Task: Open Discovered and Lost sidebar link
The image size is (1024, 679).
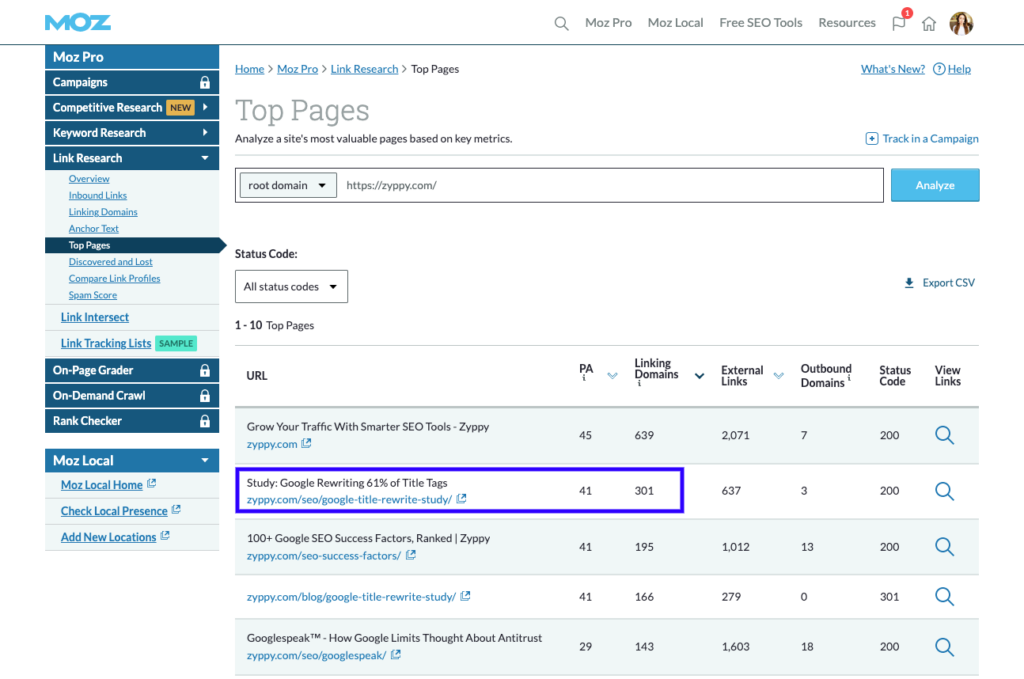Action: tap(110, 262)
